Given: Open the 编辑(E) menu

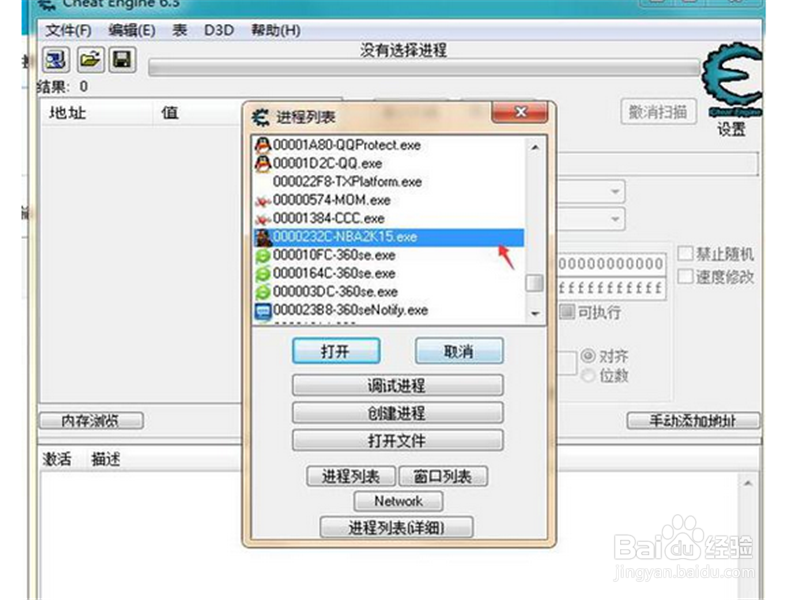Looking at the screenshot, I should click(x=132, y=30).
